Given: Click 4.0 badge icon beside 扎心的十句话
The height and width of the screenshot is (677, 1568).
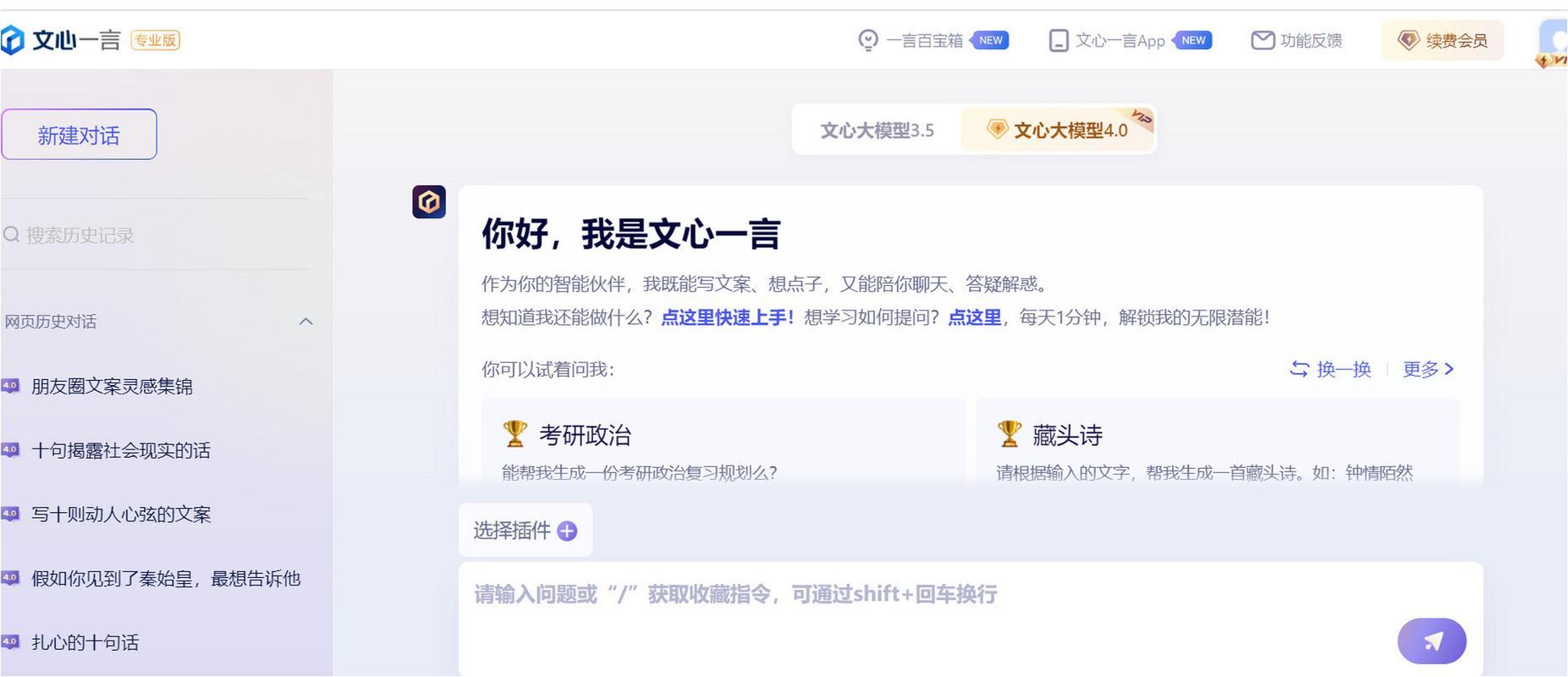Looking at the screenshot, I should [x=10, y=641].
